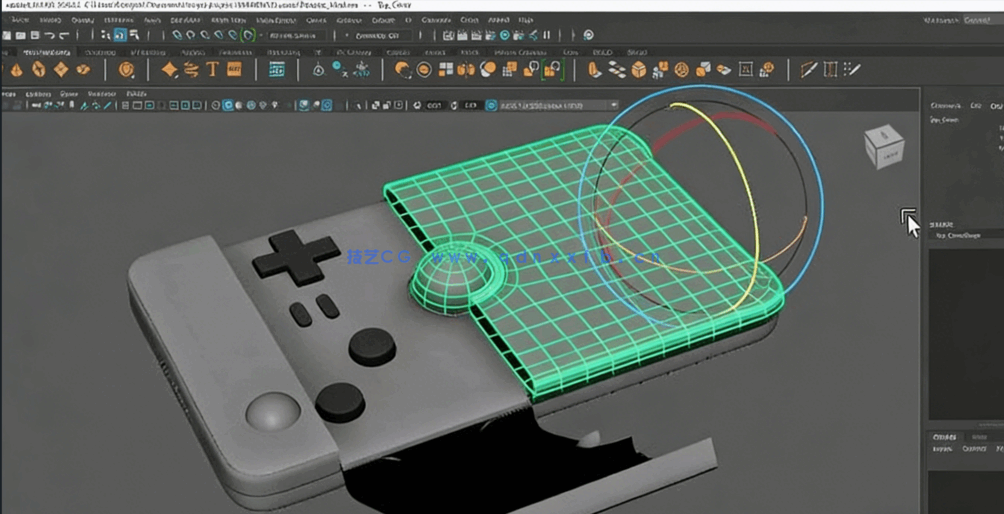
Task: Click the first orange polygon primitive shelf icon
Action: 17,69
